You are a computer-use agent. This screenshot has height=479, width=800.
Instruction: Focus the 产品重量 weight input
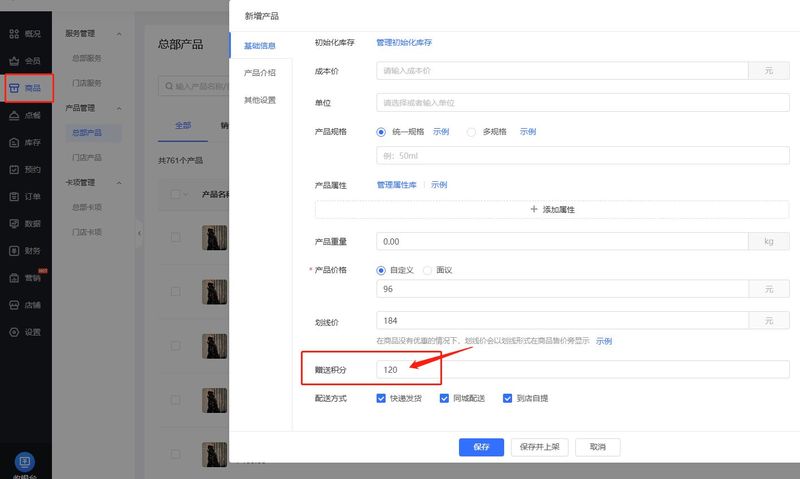point(562,241)
